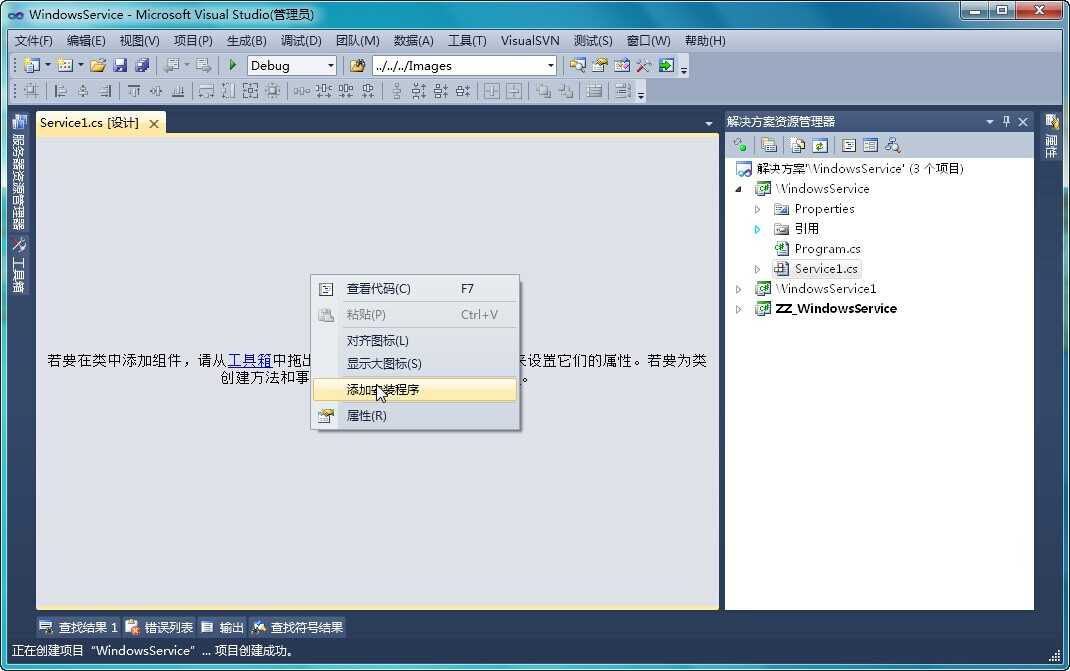
Task: Click the Align Rights layout icon
Action: click(104, 91)
